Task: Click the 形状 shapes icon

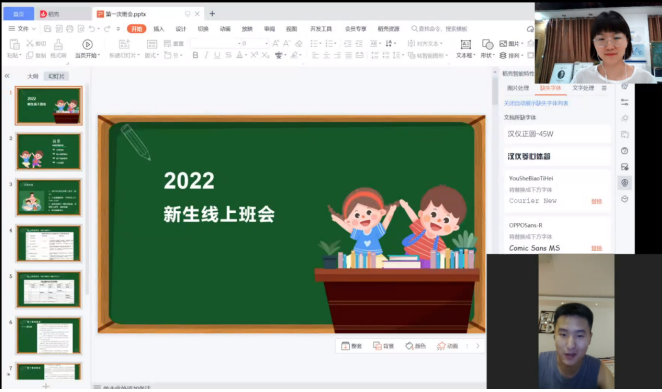Action: coord(487,44)
